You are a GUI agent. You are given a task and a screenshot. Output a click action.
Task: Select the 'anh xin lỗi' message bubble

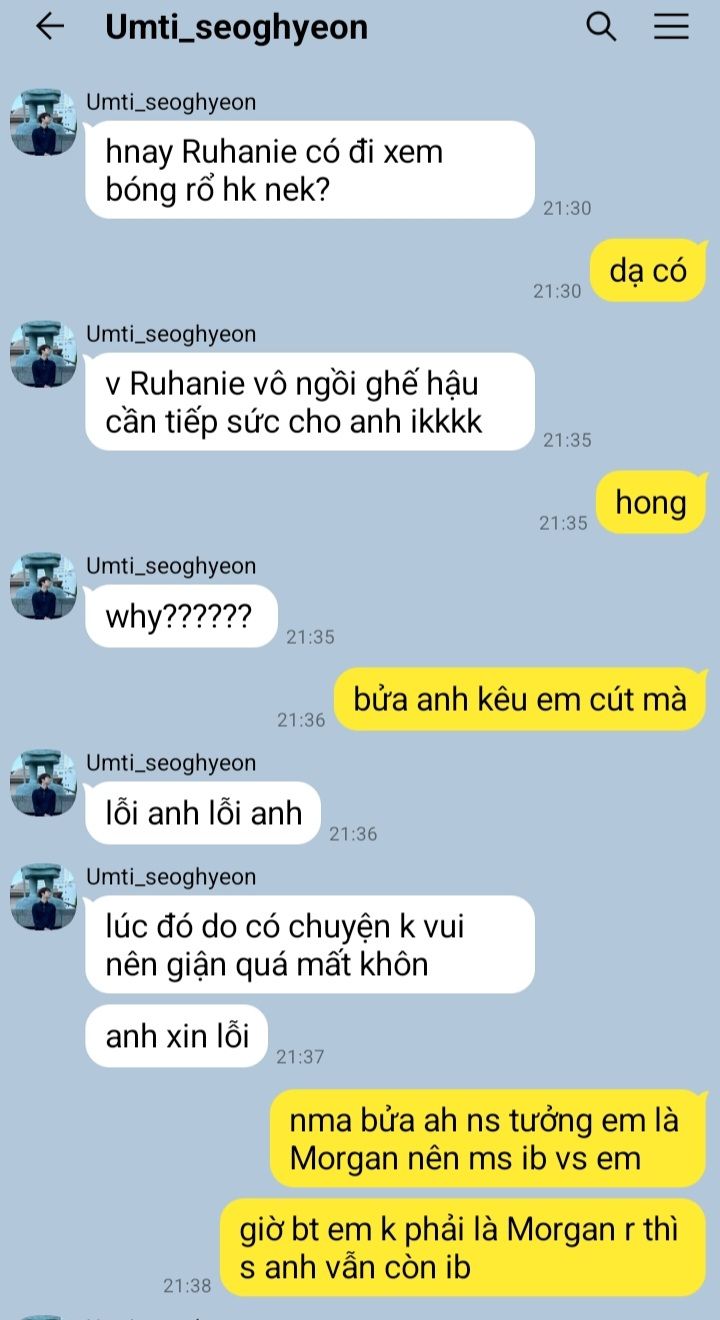[x=177, y=1035]
